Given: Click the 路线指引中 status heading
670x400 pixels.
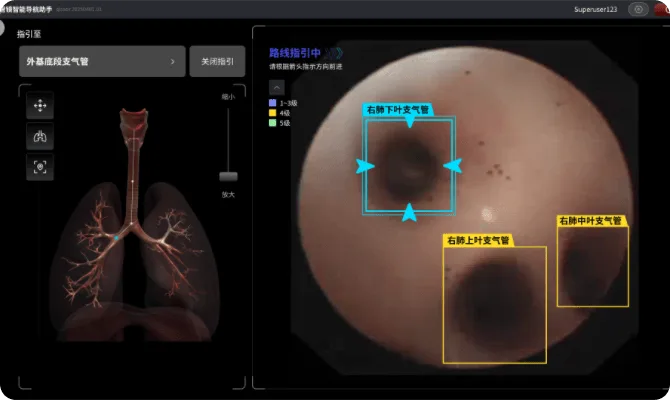Looking at the screenshot, I should 295,53.
